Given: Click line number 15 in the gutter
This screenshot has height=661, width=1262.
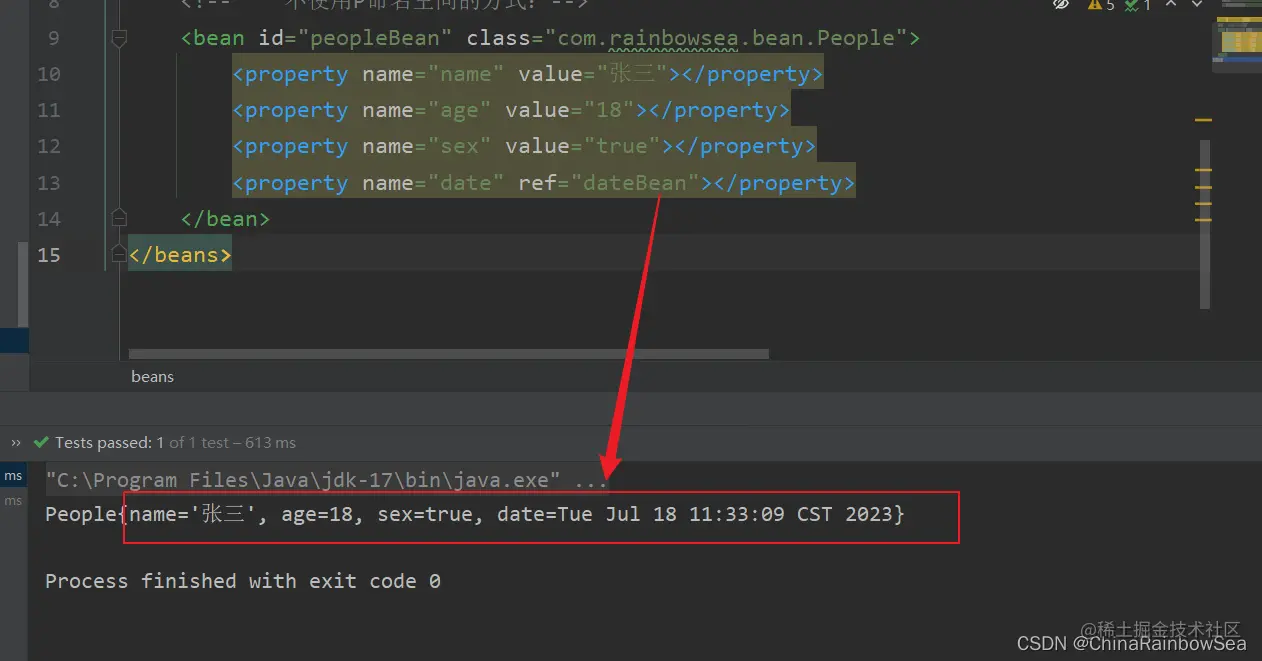Looking at the screenshot, I should 48,255.
